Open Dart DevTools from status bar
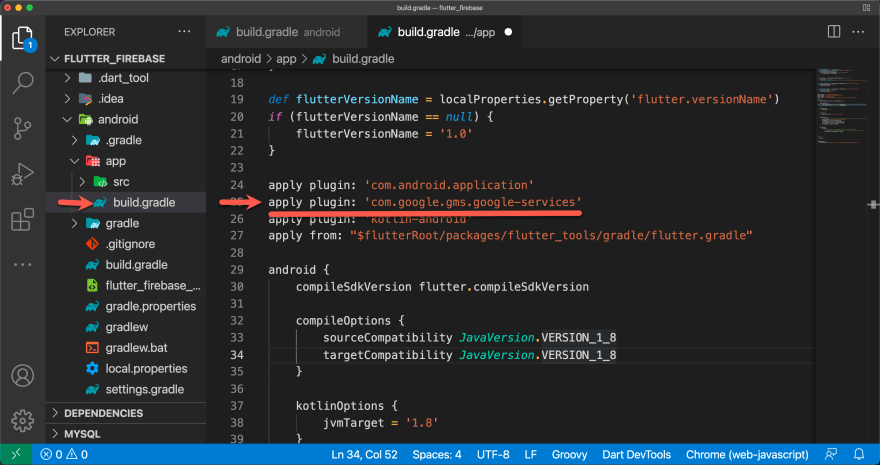This screenshot has width=880, height=465. pos(636,454)
